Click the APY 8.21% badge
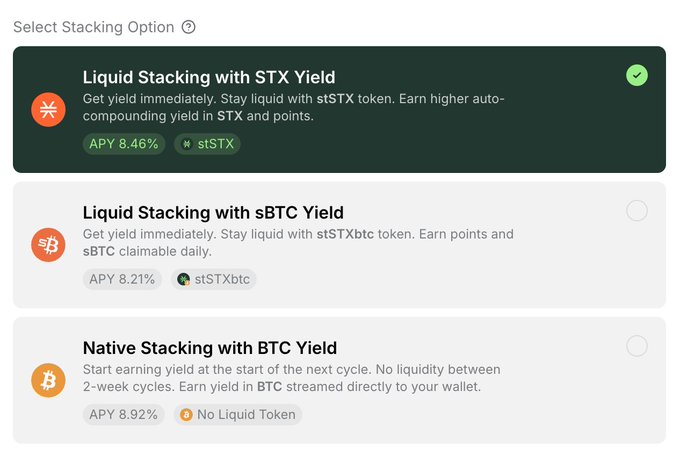 click(122, 279)
